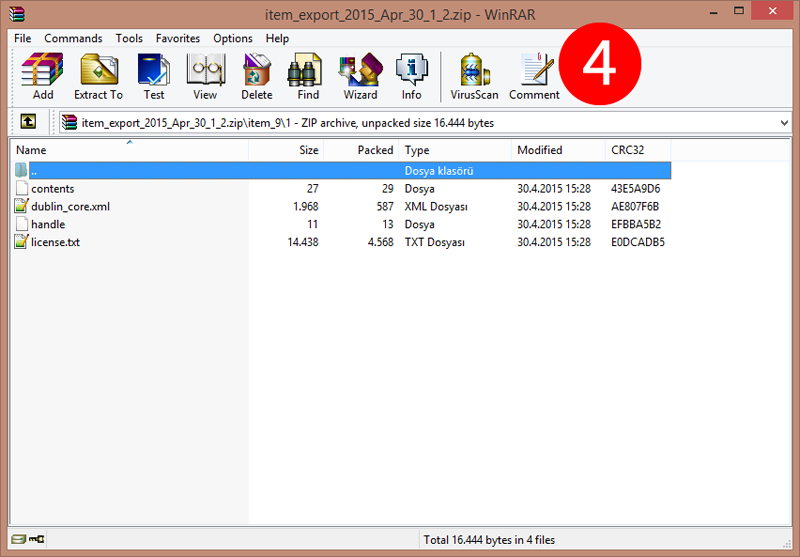Image resolution: width=800 pixels, height=557 pixels.
Task: Select the '..' parent folder name
Action: click(34, 171)
